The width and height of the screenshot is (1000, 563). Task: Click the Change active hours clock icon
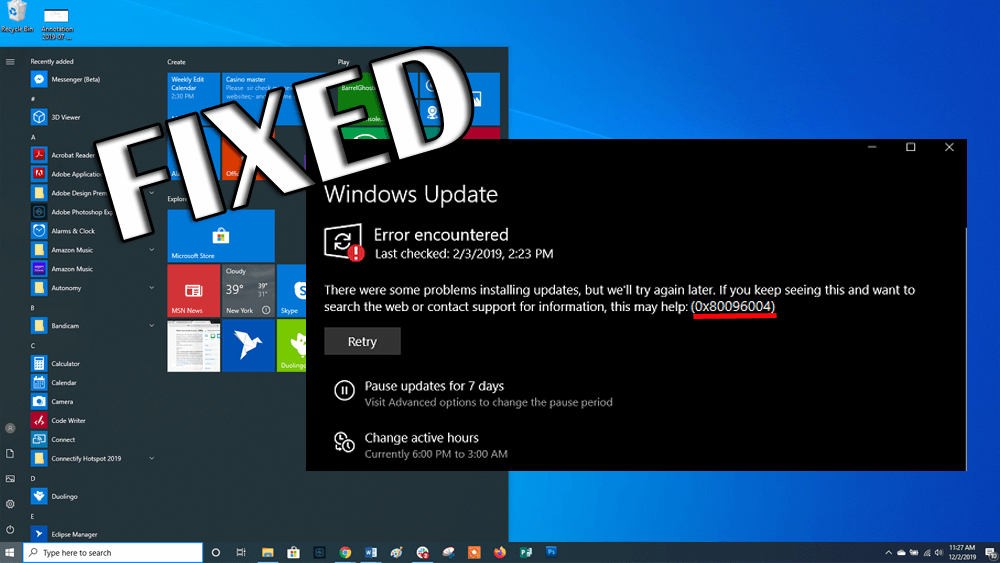[x=344, y=442]
